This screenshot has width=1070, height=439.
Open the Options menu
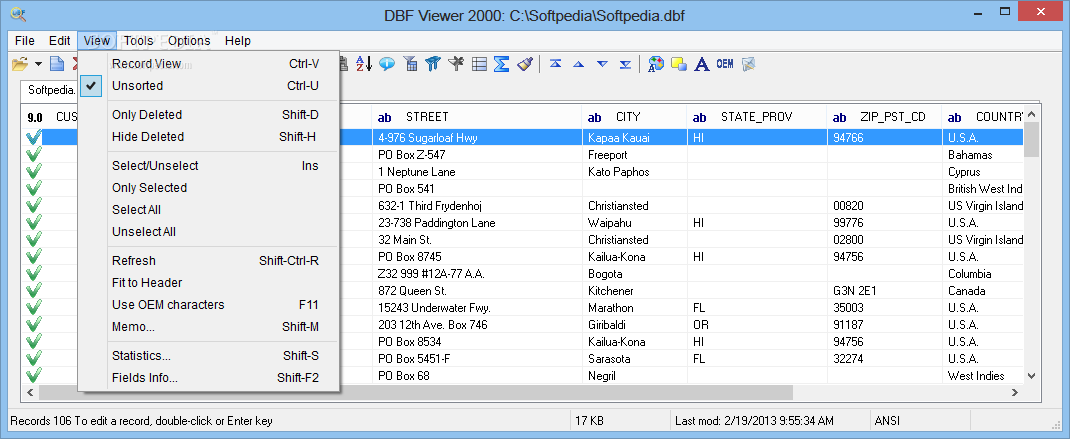pyautogui.click(x=189, y=41)
